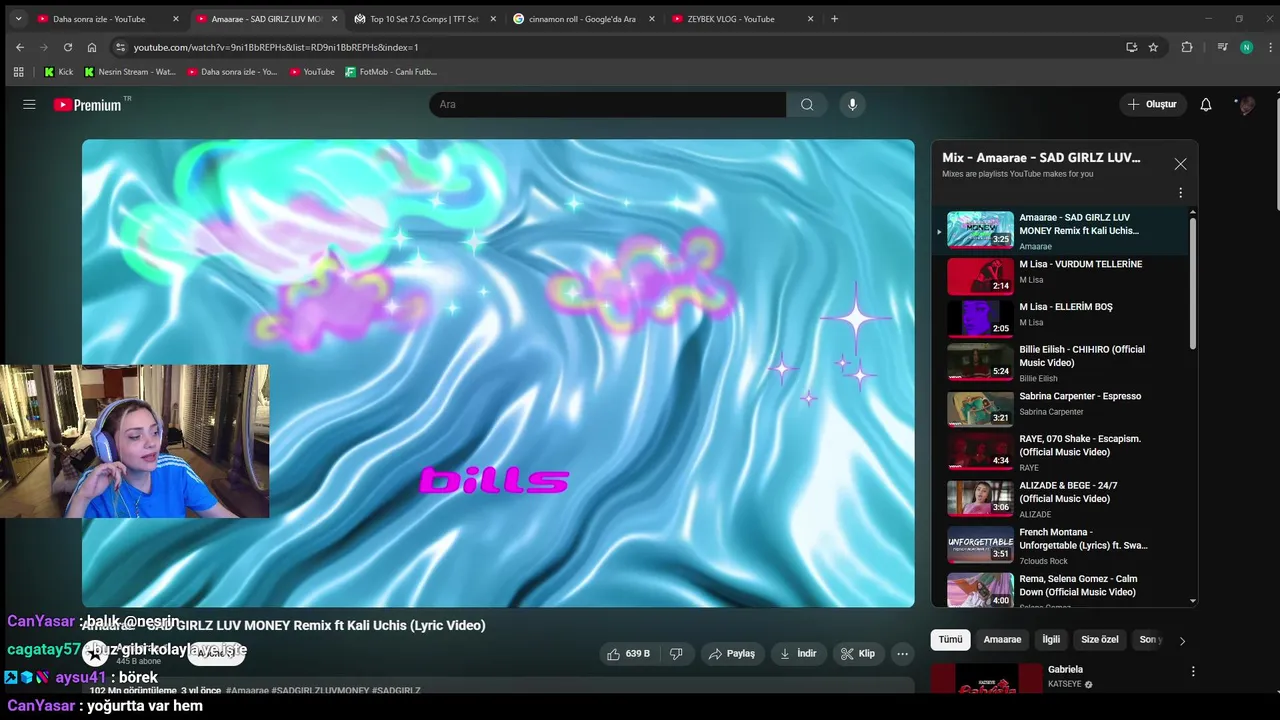Play French Montana Unforgettable from mix

pyautogui.click(x=1060, y=546)
